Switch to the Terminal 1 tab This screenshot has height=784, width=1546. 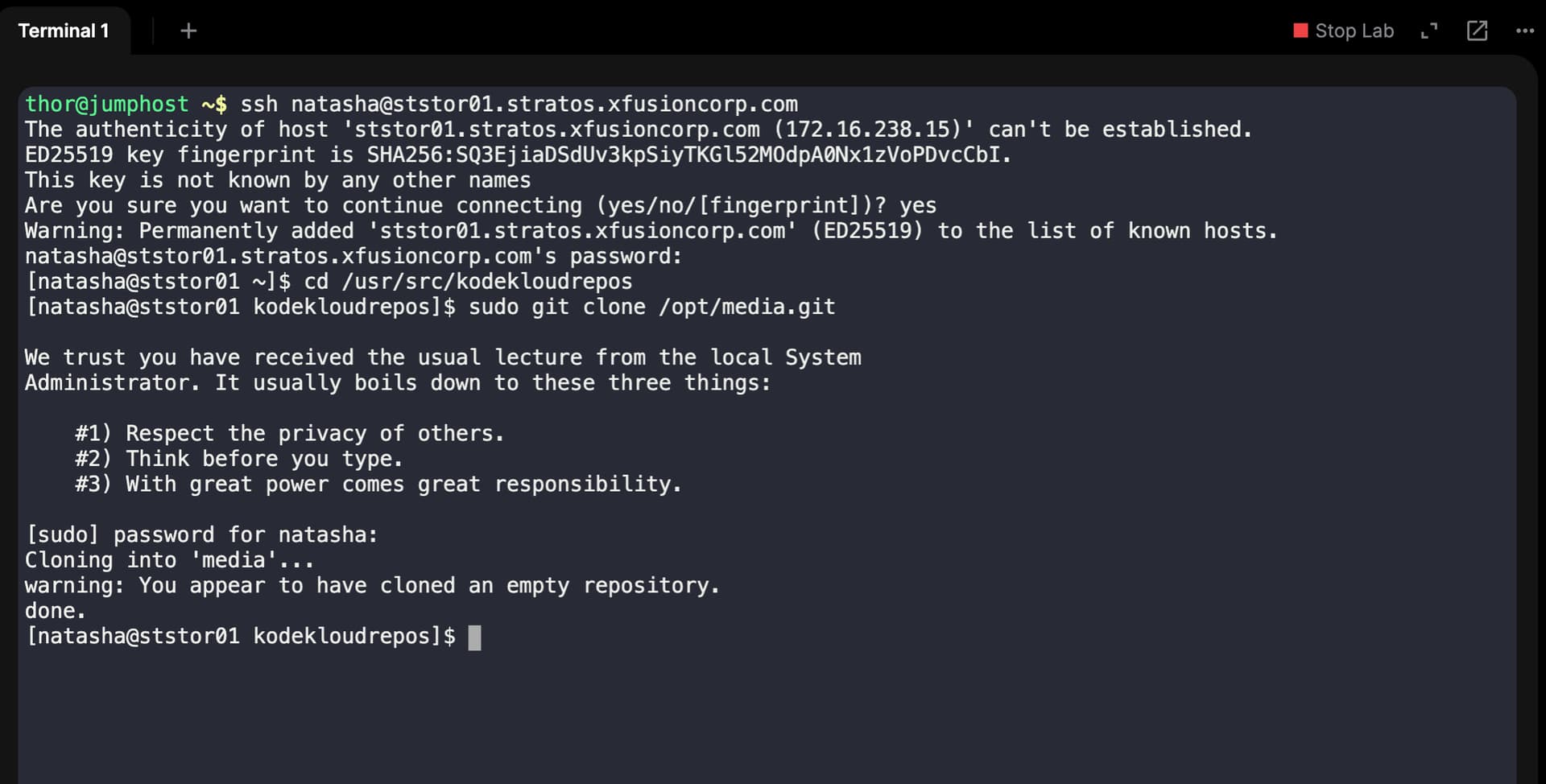pos(63,31)
